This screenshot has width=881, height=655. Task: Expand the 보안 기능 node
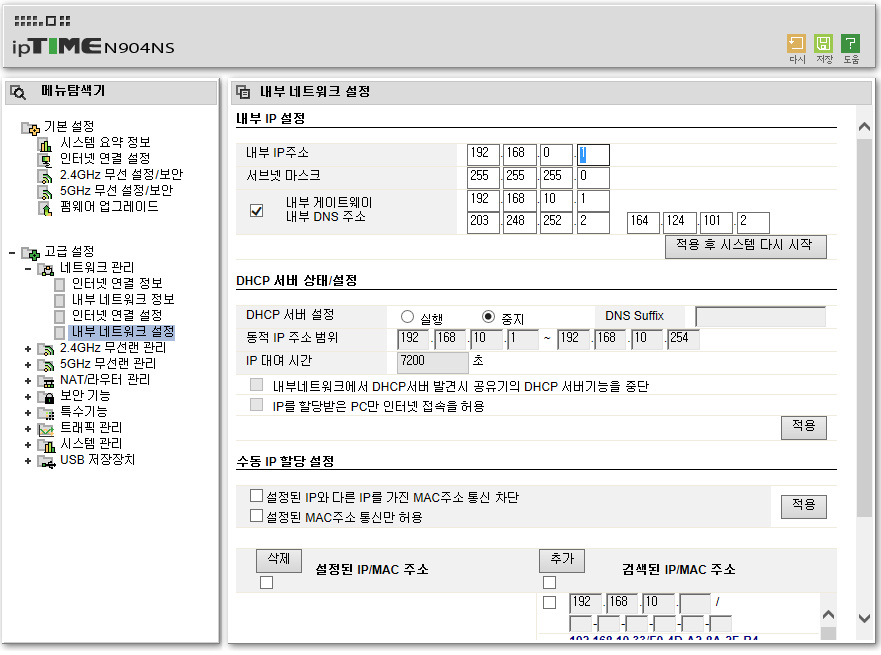tap(28, 397)
